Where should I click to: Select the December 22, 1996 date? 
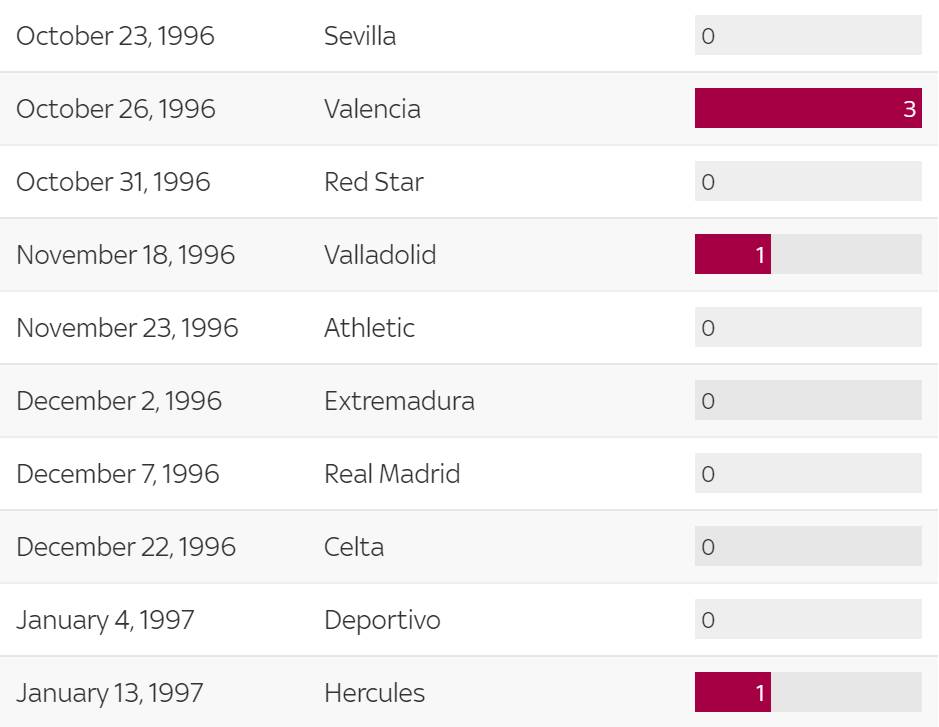pyautogui.click(x=126, y=547)
